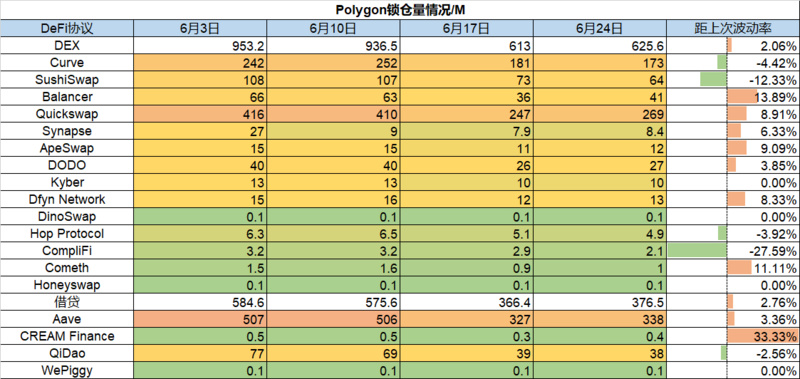Select the '6月17日' column header
Screen dimensions: 800x379
pyautogui.click(x=466, y=29)
